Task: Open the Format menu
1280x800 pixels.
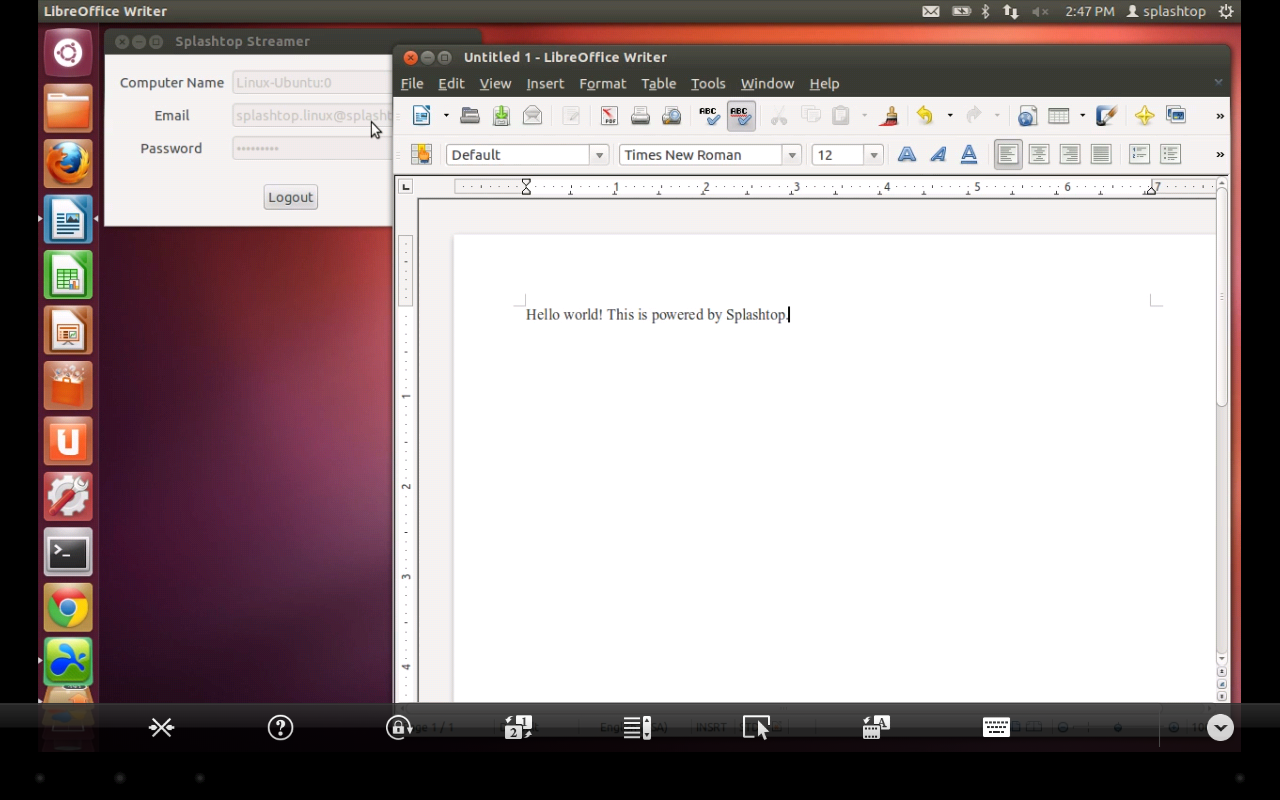Action: [602, 84]
